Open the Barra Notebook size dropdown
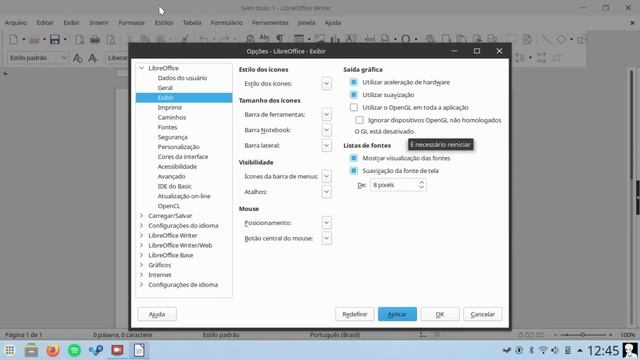The width and height of the screenshot is (640, 360). tap(326, 130)
